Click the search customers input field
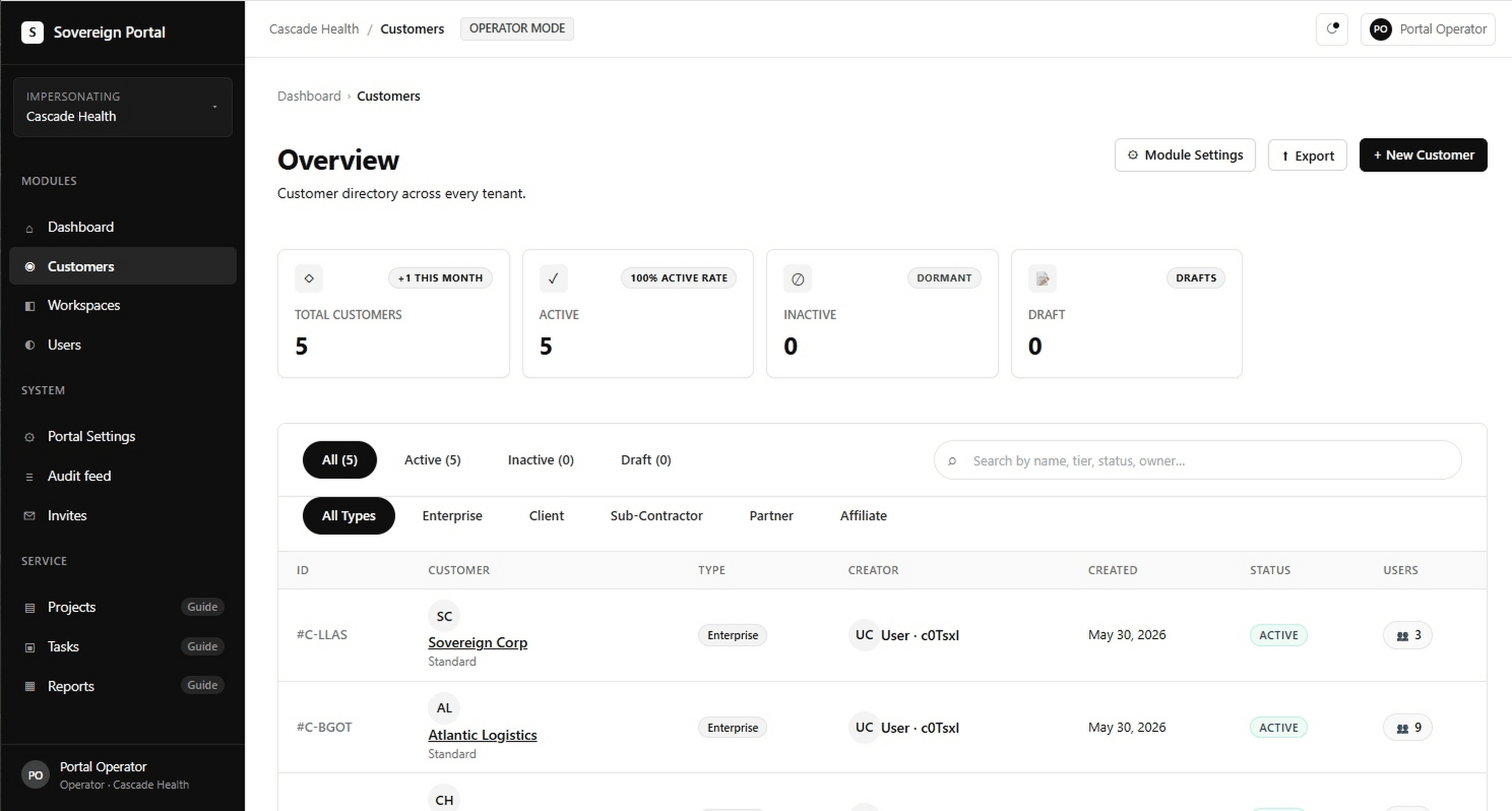 pyautogui.click(x=1198, y=460)
